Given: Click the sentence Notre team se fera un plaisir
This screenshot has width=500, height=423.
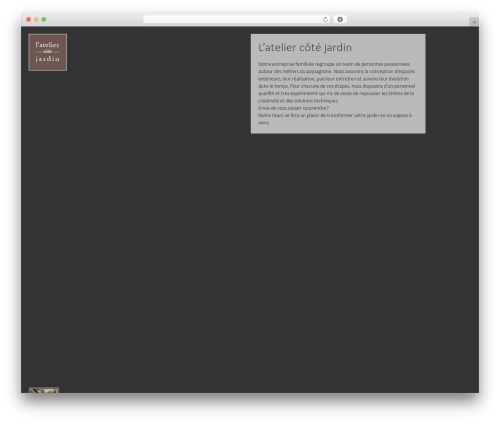Looking at the screenshot, I should point(335,119).
